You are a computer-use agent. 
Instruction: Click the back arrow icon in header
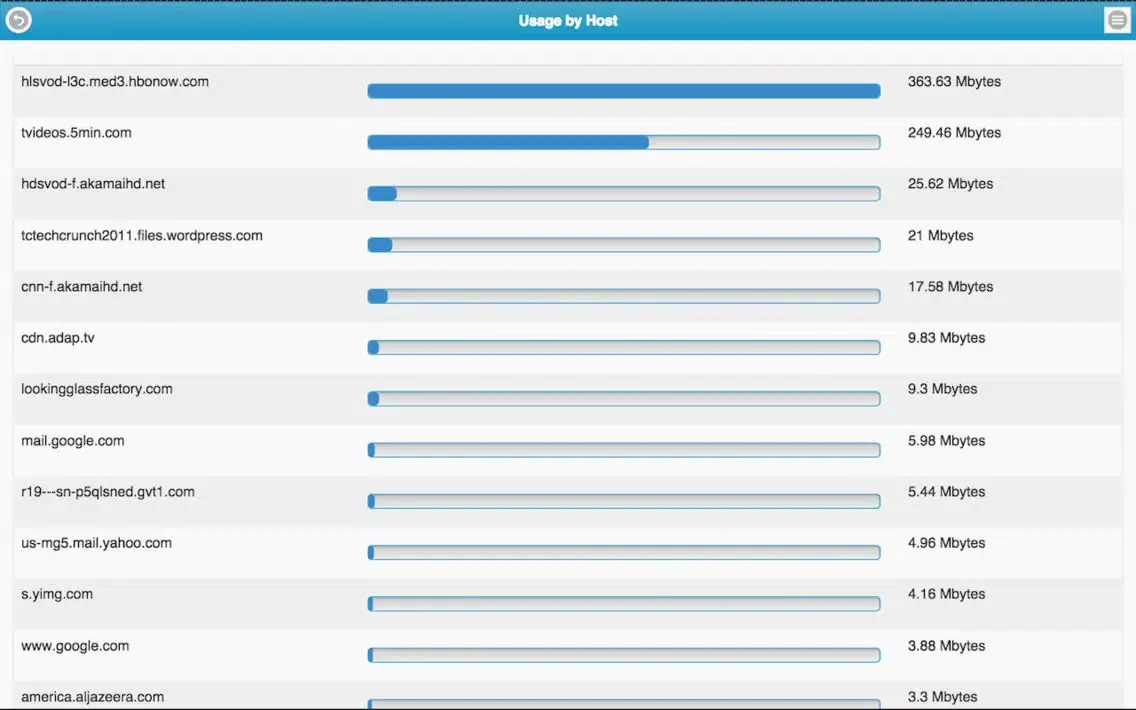pos(19,20)
